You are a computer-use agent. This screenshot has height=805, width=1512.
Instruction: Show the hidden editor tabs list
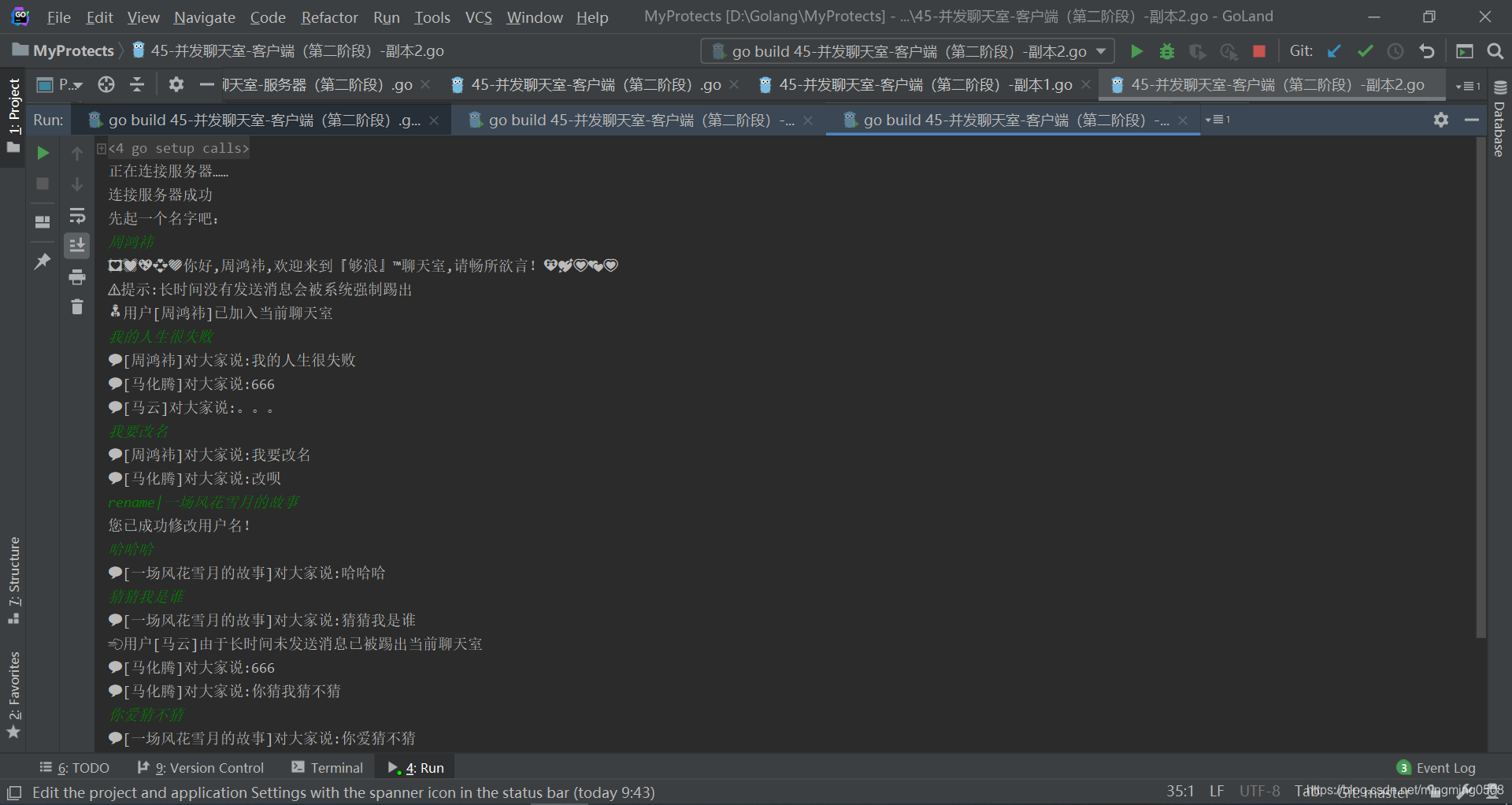pos(1469,85)
